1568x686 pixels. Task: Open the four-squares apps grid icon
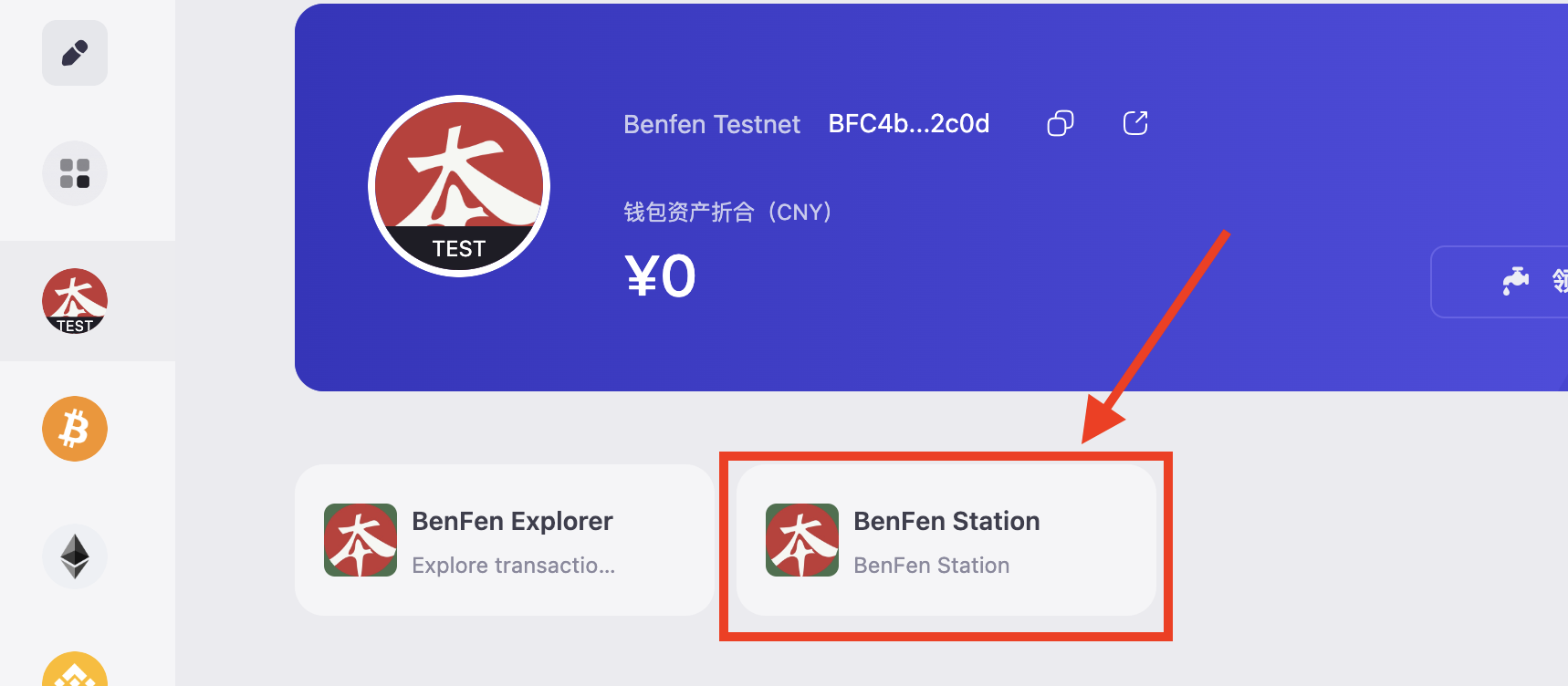75,173
